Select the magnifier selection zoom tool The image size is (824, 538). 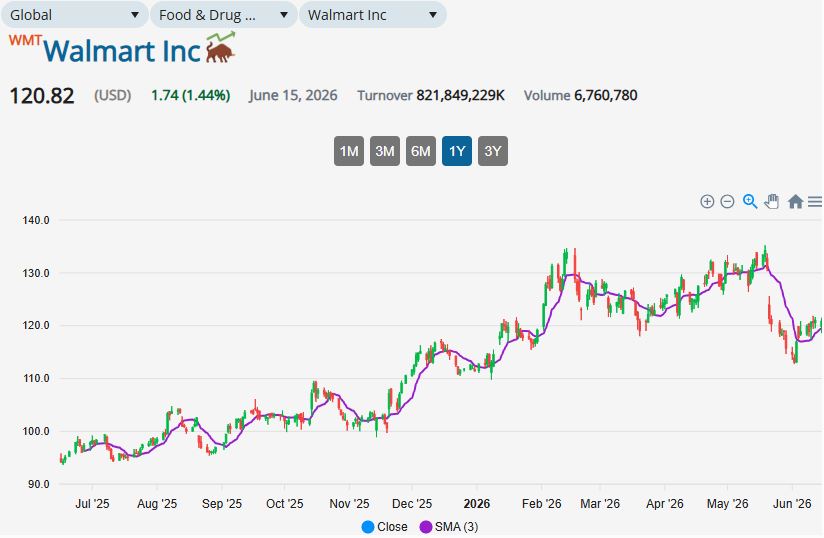(750, 201)
